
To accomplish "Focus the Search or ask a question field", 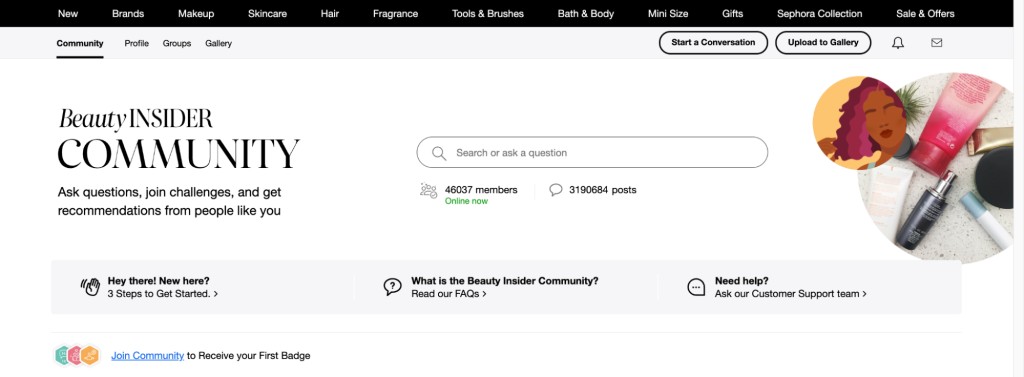I will (592, 152).
